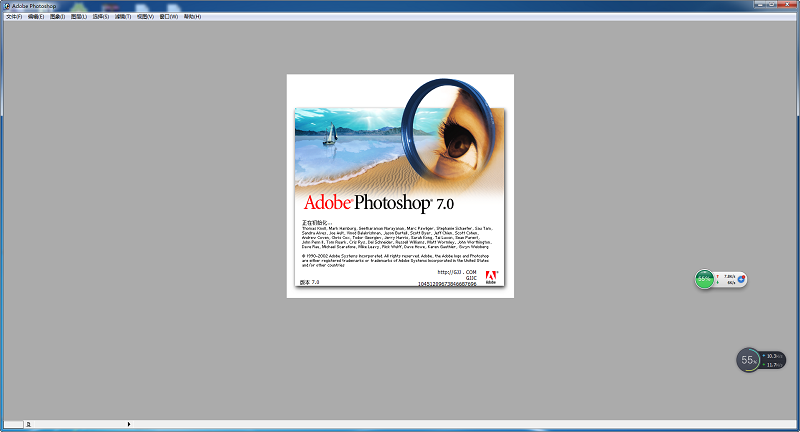Open the 编辑(E) Edit menu

point(36,17)
